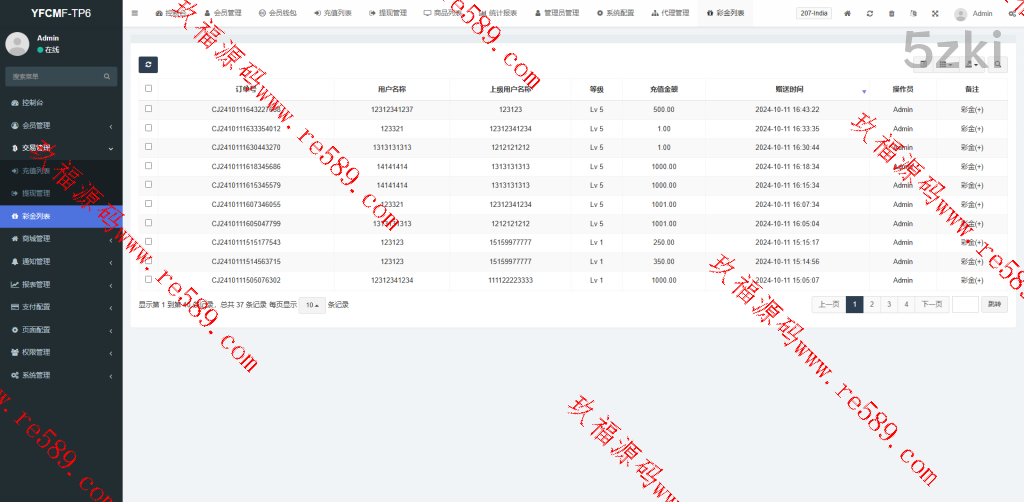
Task: Click the page number jump input field
Action: pos(964,304)
